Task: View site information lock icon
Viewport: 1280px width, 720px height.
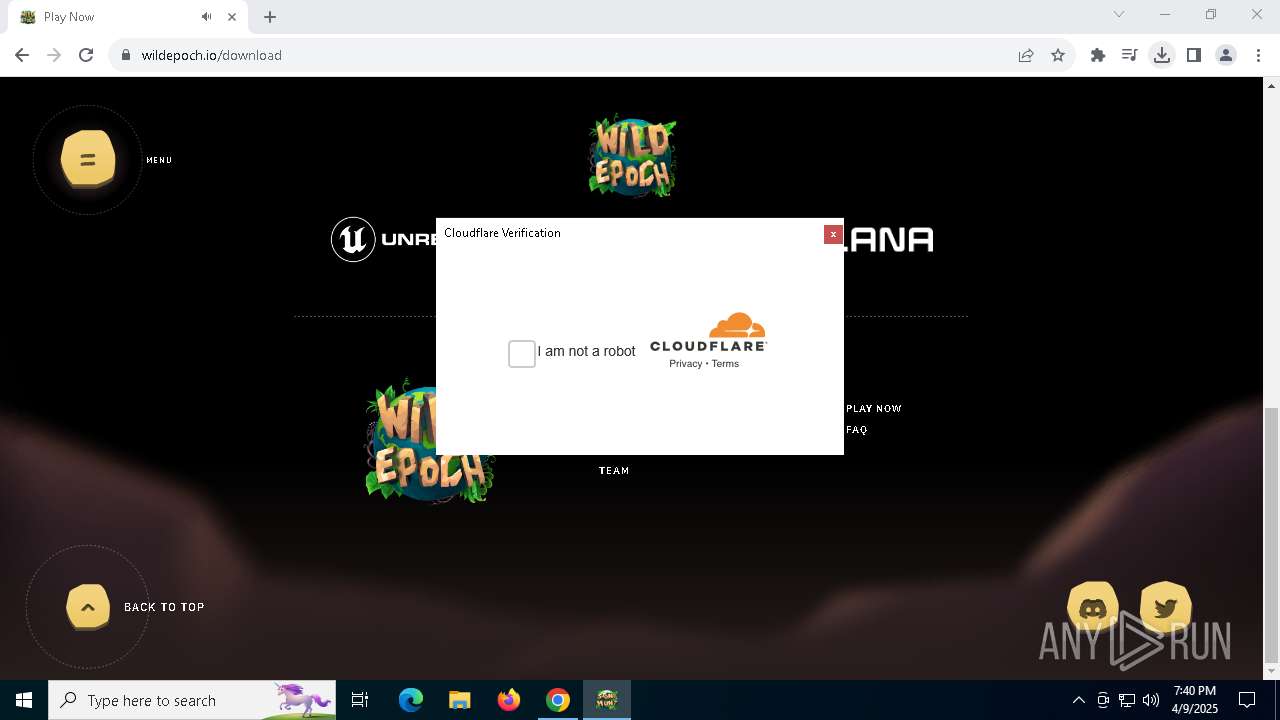Action: click(126, 55)
